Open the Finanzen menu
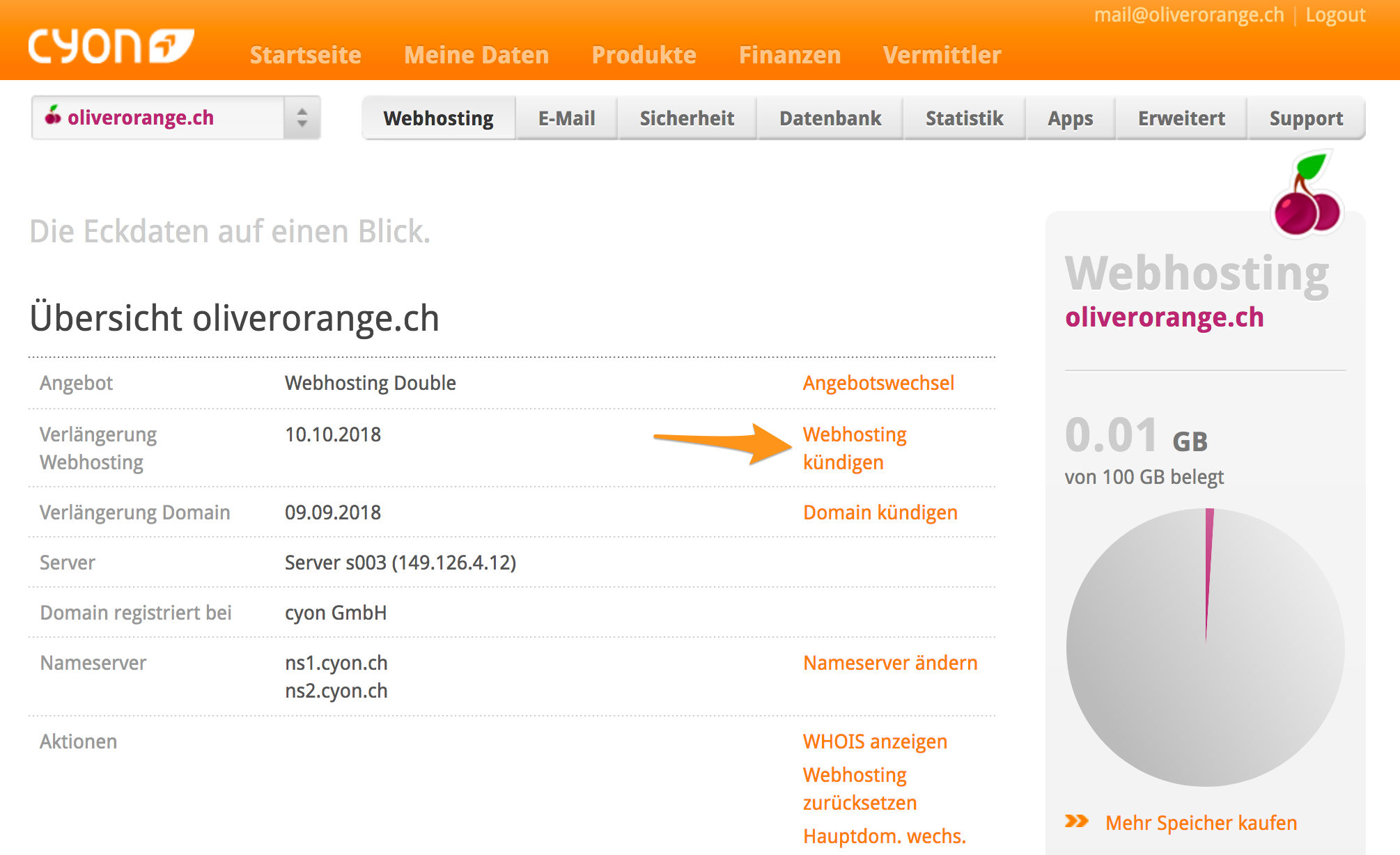1400x855 pixels. pyautogui.click(x=790, y=55)
